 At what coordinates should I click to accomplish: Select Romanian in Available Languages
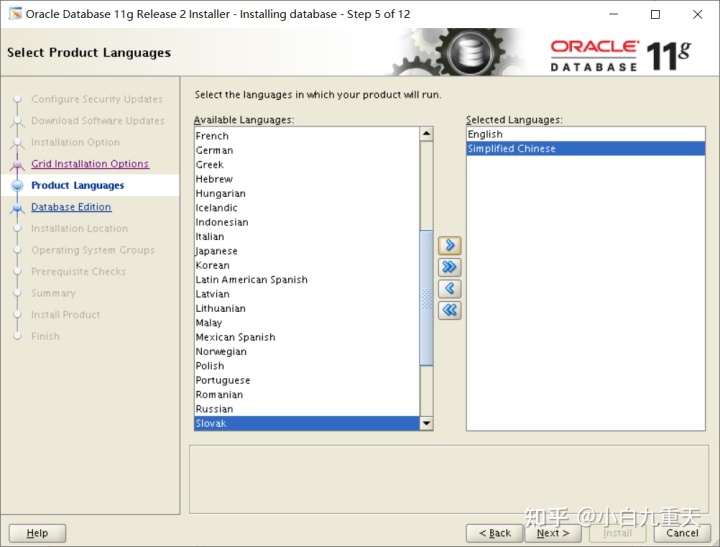pos(307,395)
